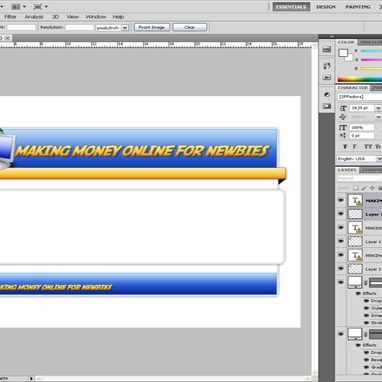Click the Clear button
This screenshot has height=382, width=382.
[x=190, y=27]
